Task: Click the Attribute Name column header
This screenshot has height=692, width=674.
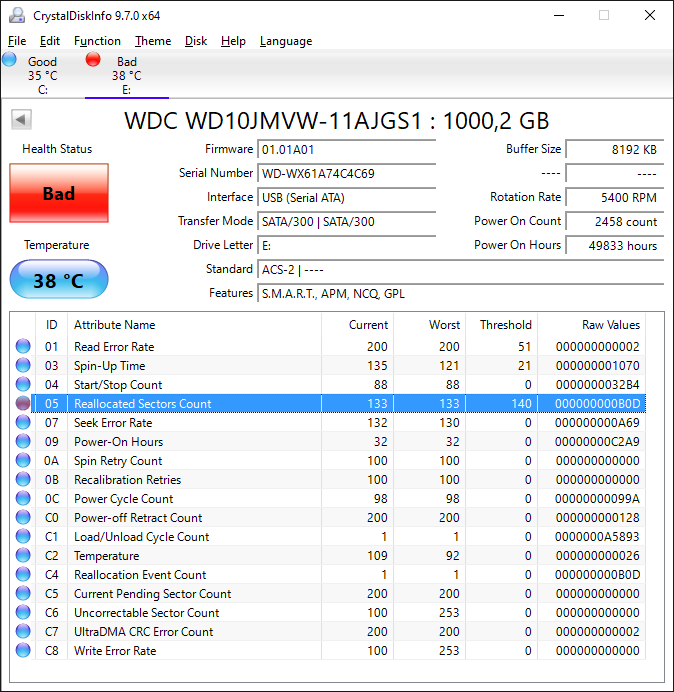Action: click(194, 325)
